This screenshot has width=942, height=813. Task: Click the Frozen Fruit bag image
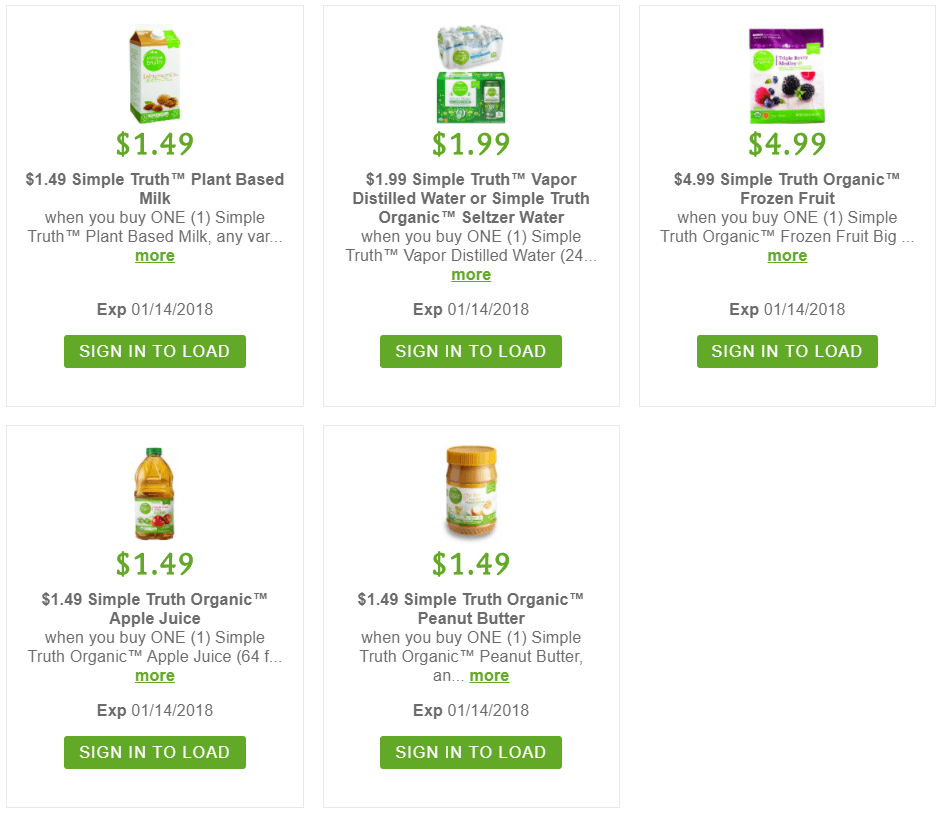pos(787,76)
